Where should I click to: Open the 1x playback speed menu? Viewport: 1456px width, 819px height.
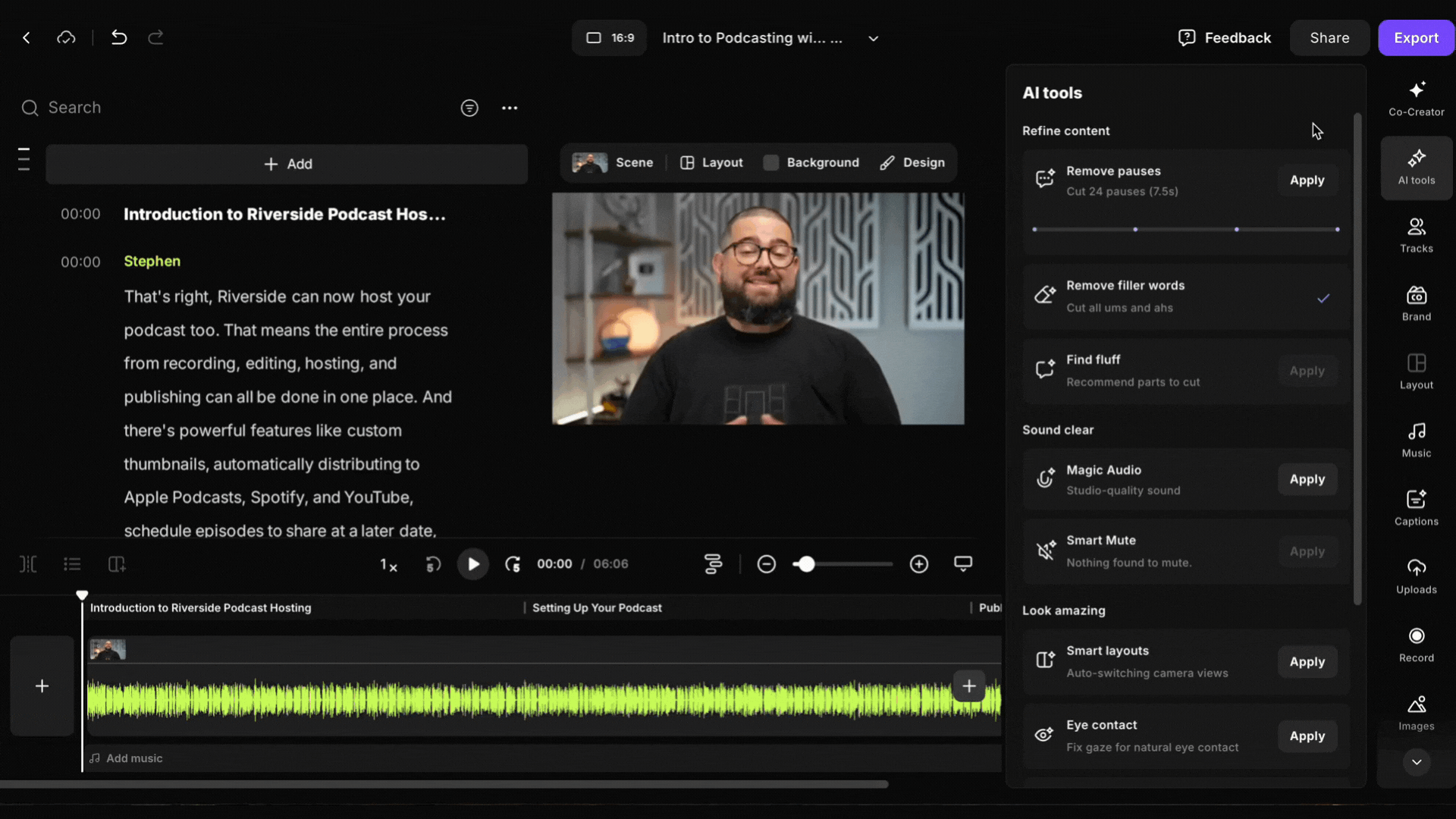[x=388, y=565]
